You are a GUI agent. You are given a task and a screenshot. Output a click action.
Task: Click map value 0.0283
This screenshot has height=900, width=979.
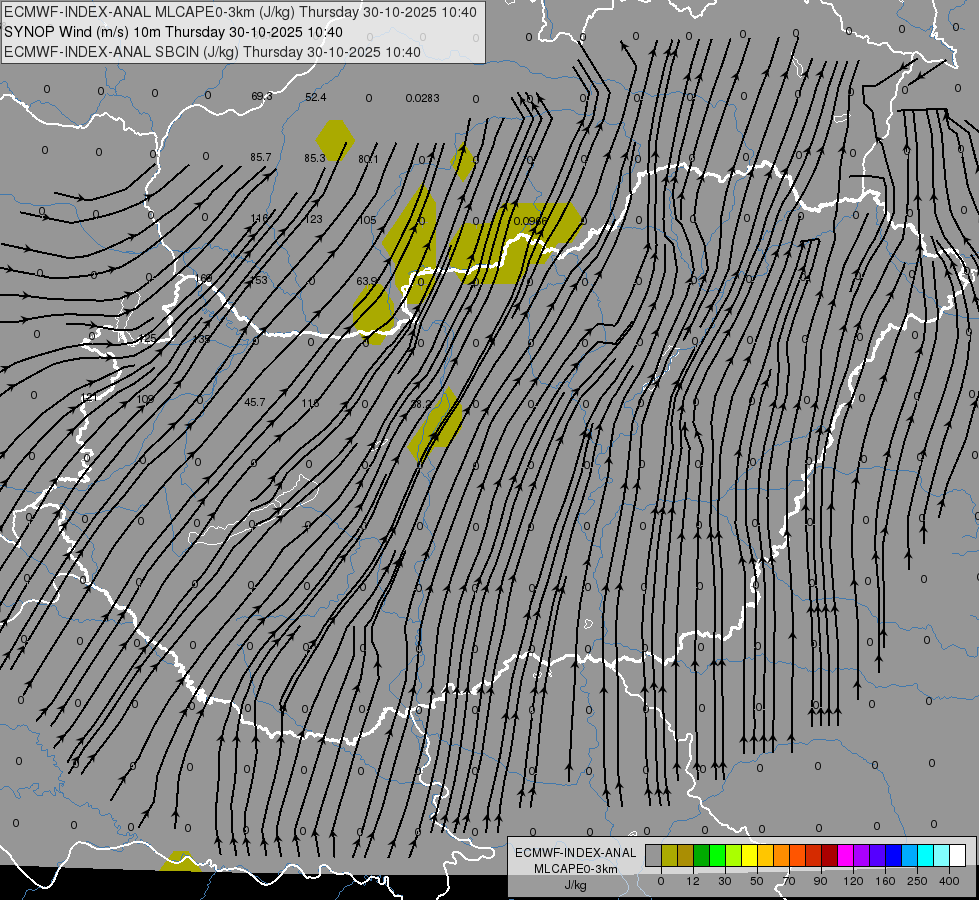click(x=422, y=98)
